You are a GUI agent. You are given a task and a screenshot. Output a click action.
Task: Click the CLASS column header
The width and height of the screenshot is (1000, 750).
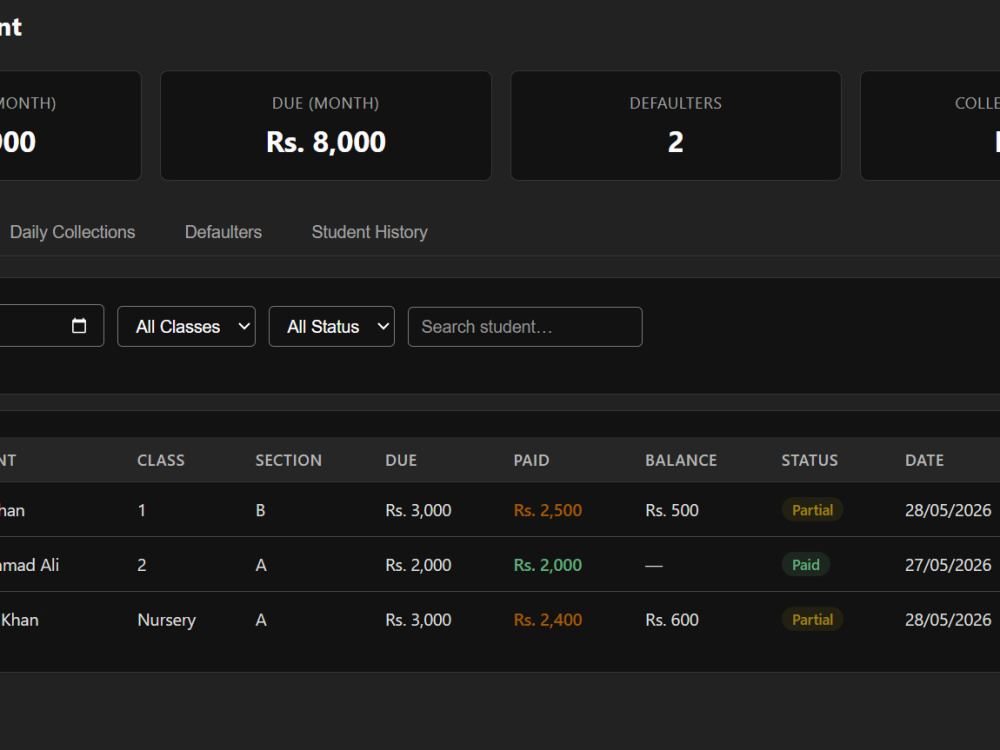[x=161, y=460]
